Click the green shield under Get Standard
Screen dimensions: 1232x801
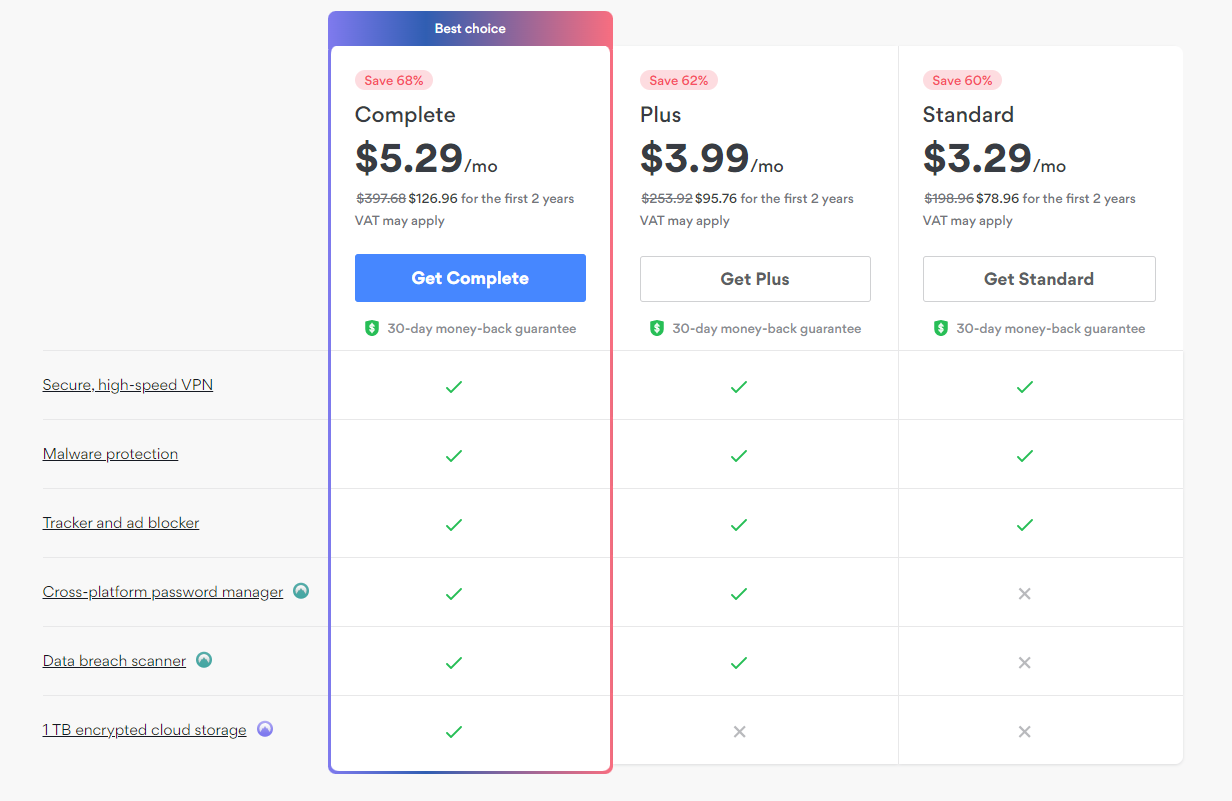coord(941,328)
